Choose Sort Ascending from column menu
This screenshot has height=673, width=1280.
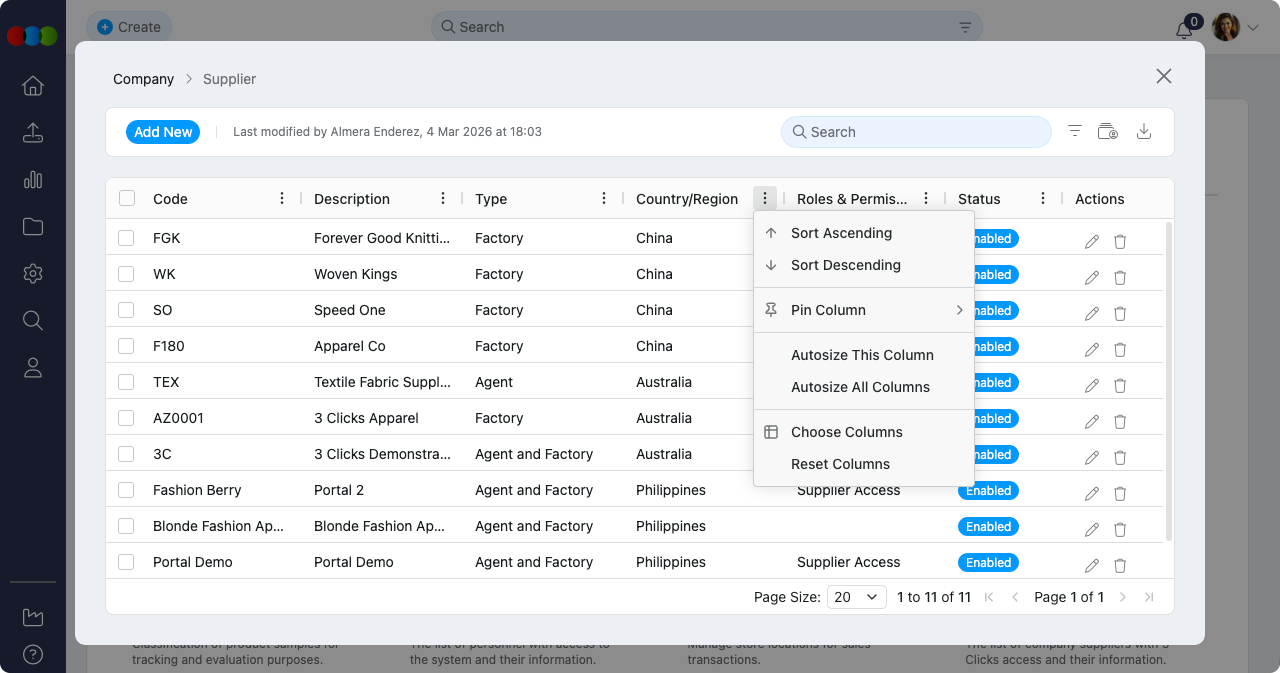point(841,233)
